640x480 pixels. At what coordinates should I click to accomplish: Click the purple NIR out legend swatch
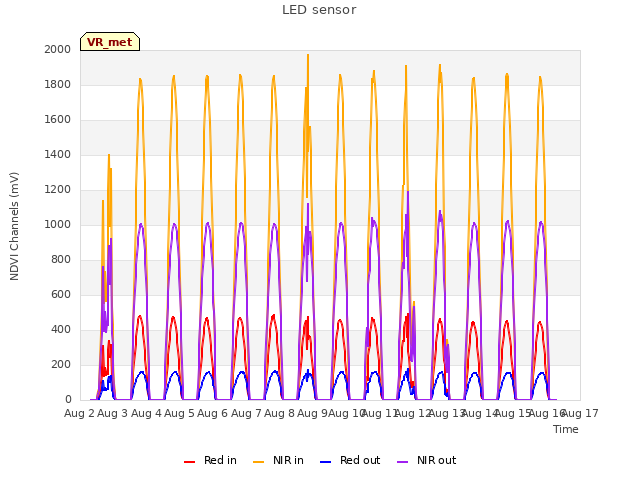point(402,462)
